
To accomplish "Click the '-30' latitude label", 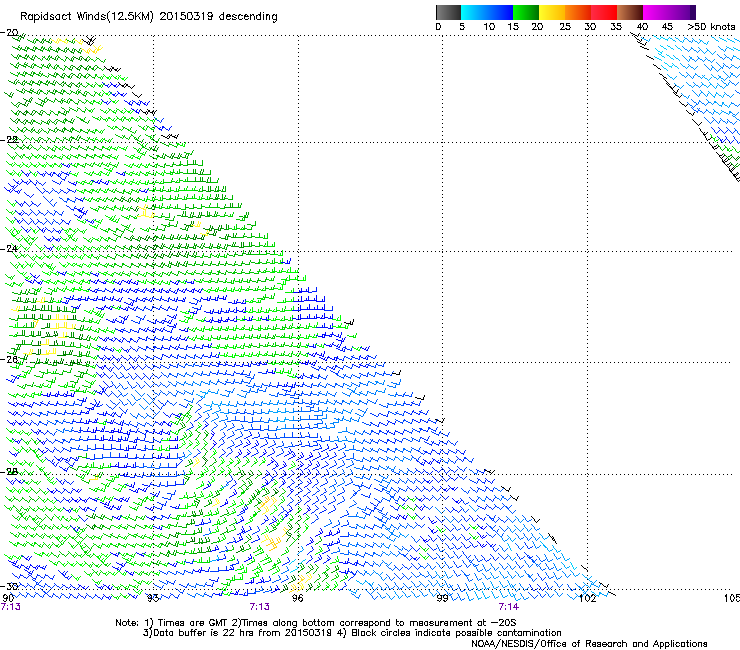I will coord(9,586).
